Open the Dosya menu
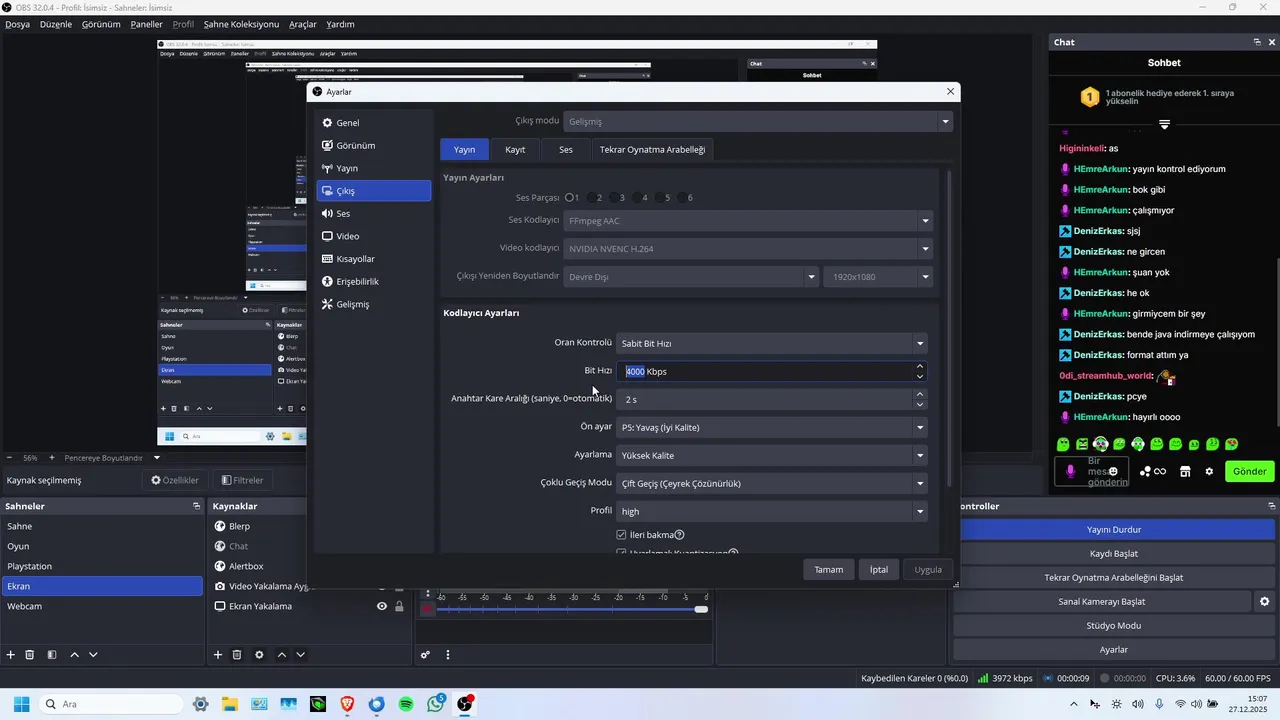The image size is (1280, 720). [17, 24]
